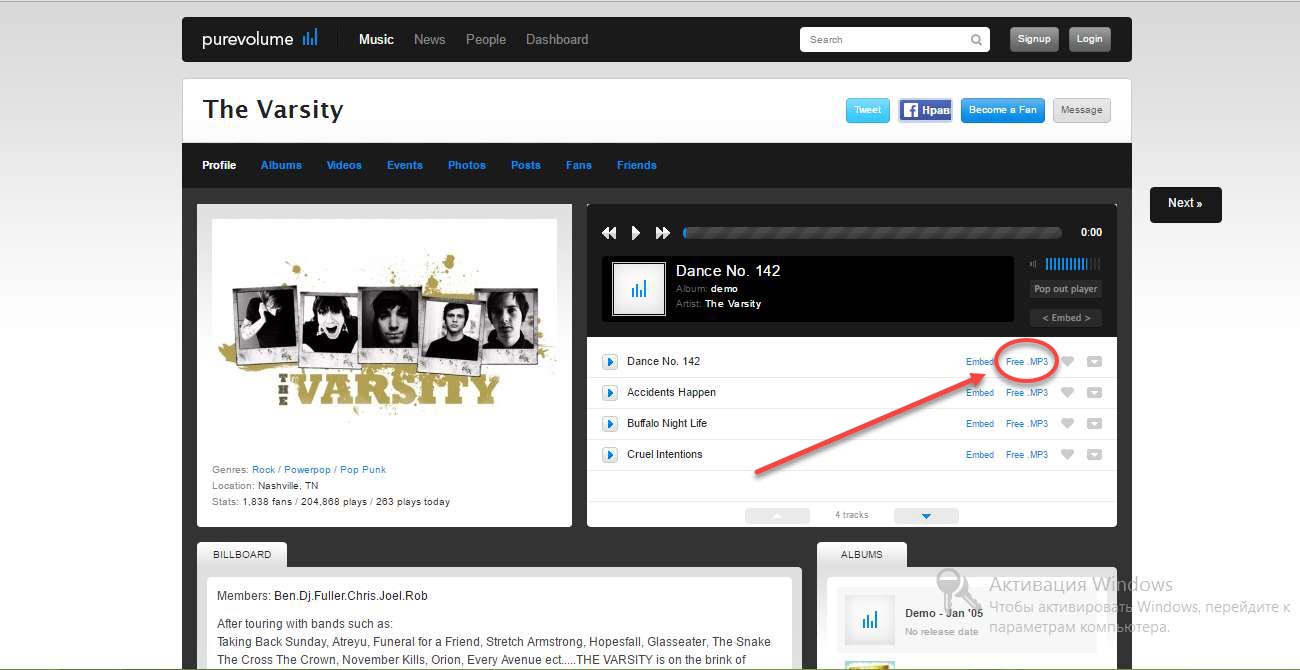The height and width of the screenshot is (670, 1300).
Task: Seek on the track progress bar
Action: tap(872, 233)
